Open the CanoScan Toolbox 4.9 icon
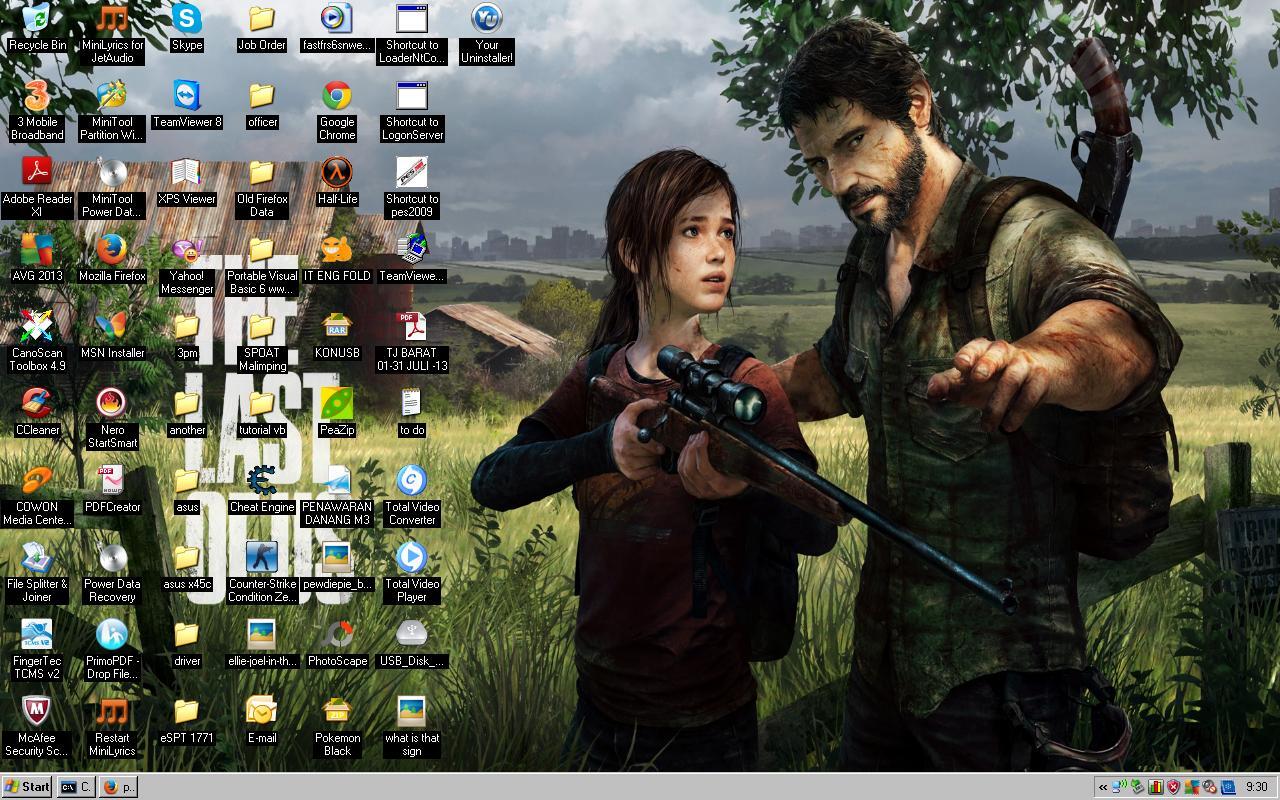This screenshot has width=1280, height=800. click(x=37, y=326)
